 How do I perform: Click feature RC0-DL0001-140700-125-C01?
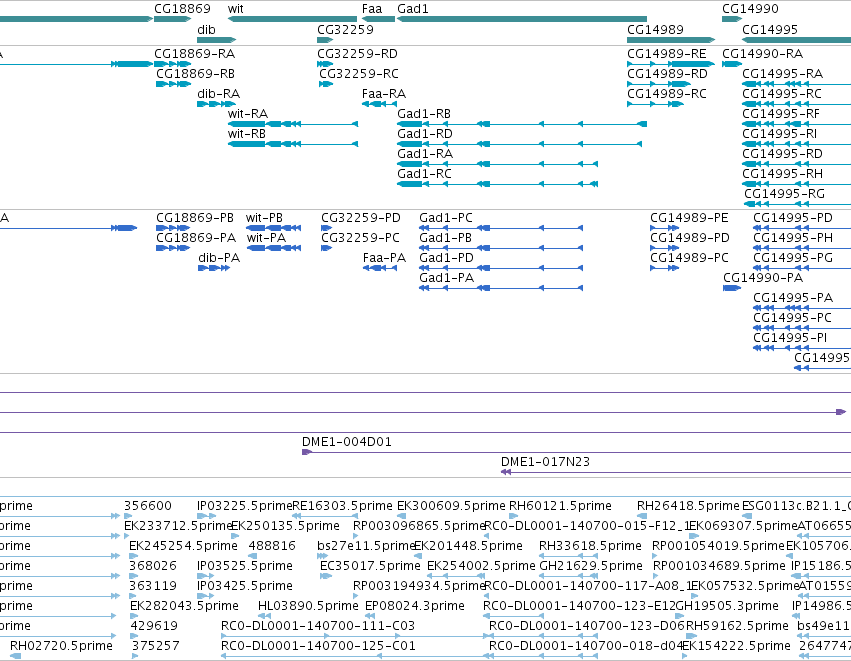click(x=354, y=656)
